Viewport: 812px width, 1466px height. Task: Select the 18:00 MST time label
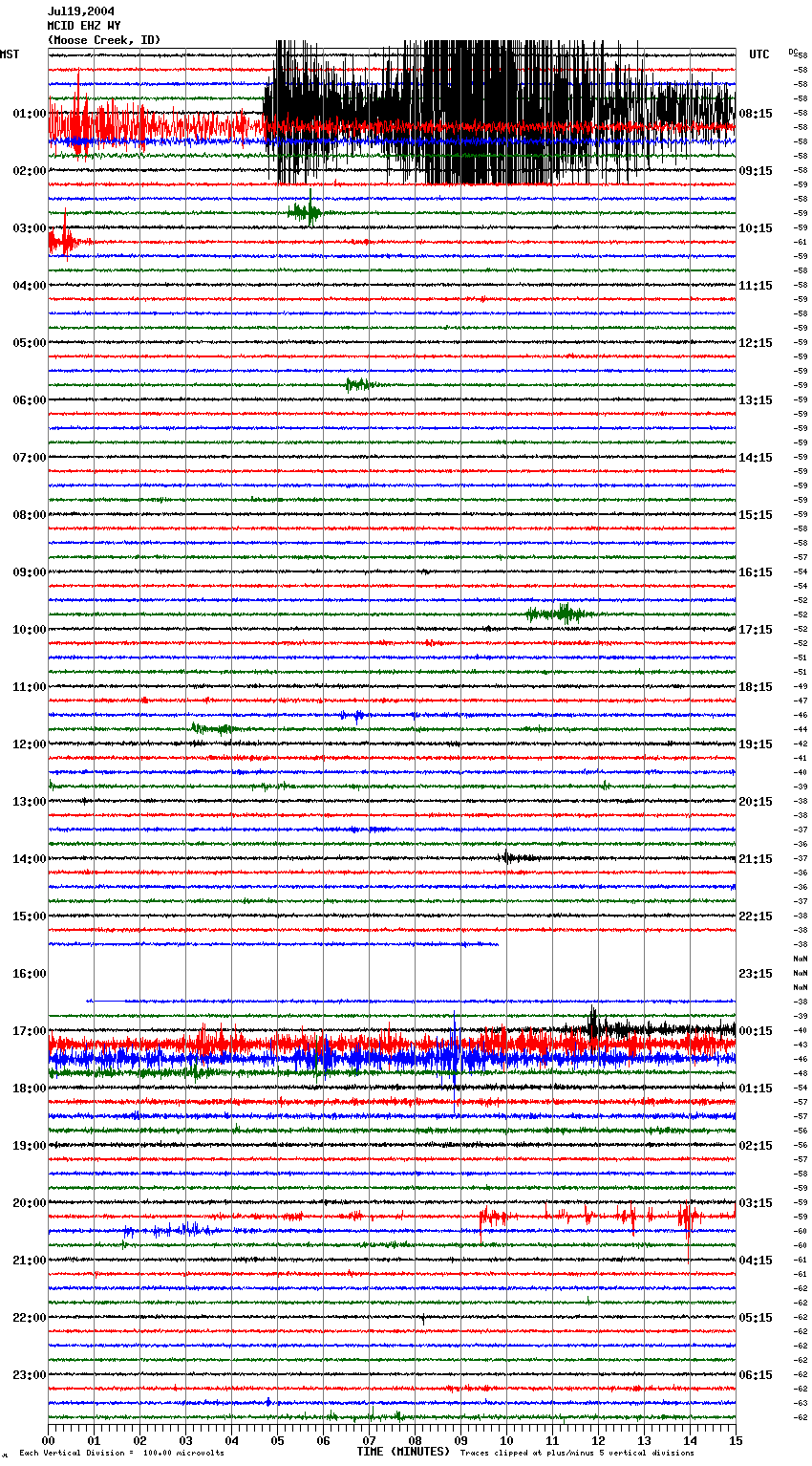coord(30,1088)
